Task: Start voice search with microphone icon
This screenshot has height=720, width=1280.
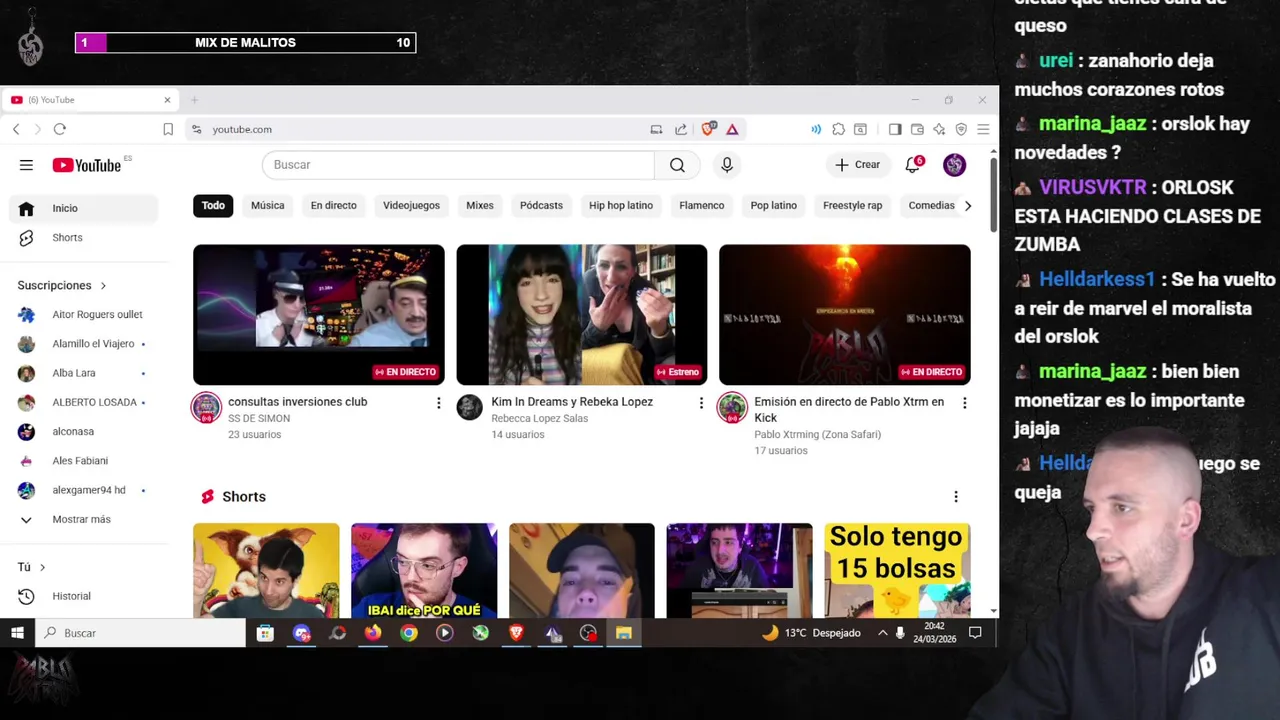Action: click(727, 165)
